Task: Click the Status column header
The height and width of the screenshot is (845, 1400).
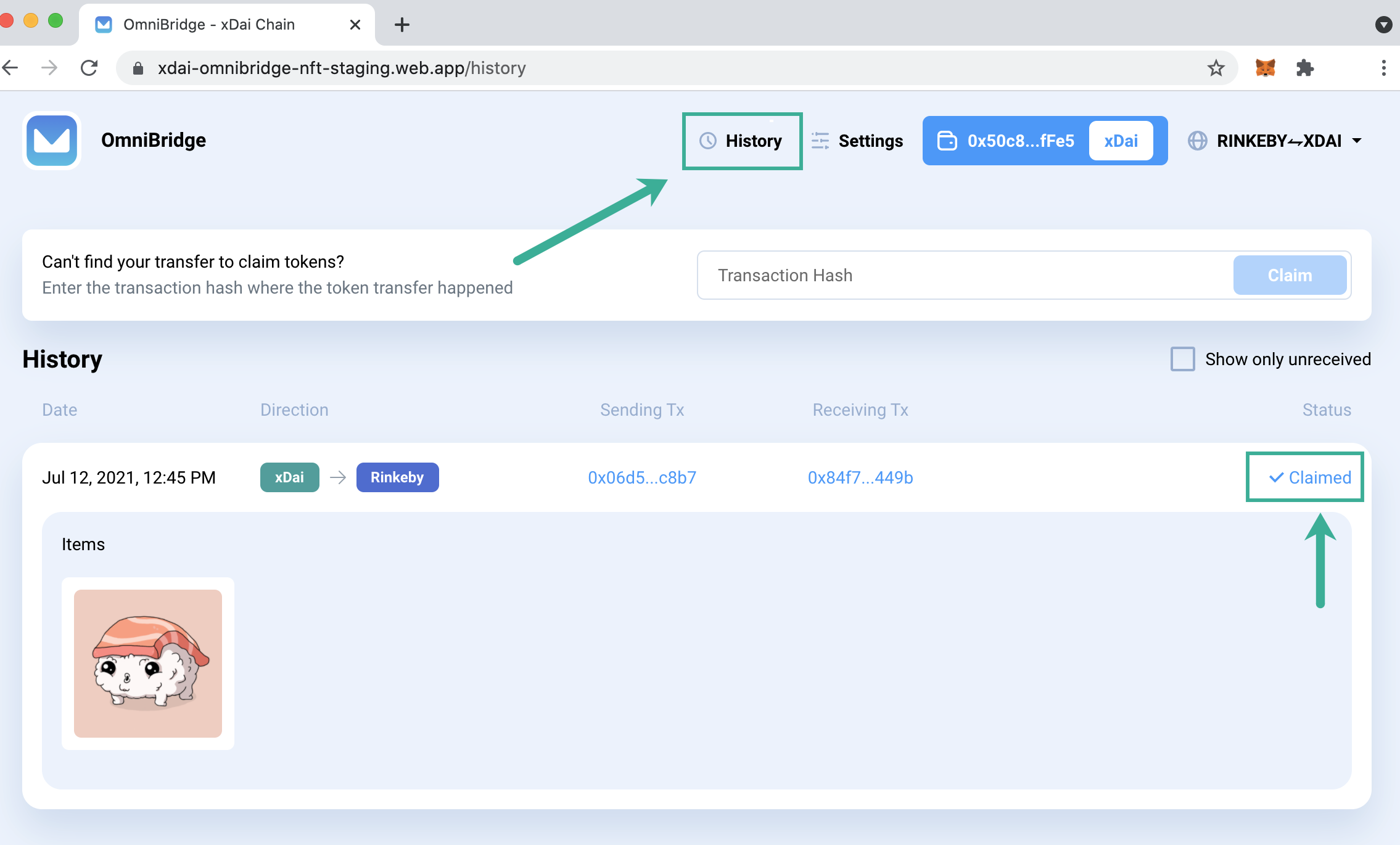Action: pyautogui.click(x=1327, y=410)
